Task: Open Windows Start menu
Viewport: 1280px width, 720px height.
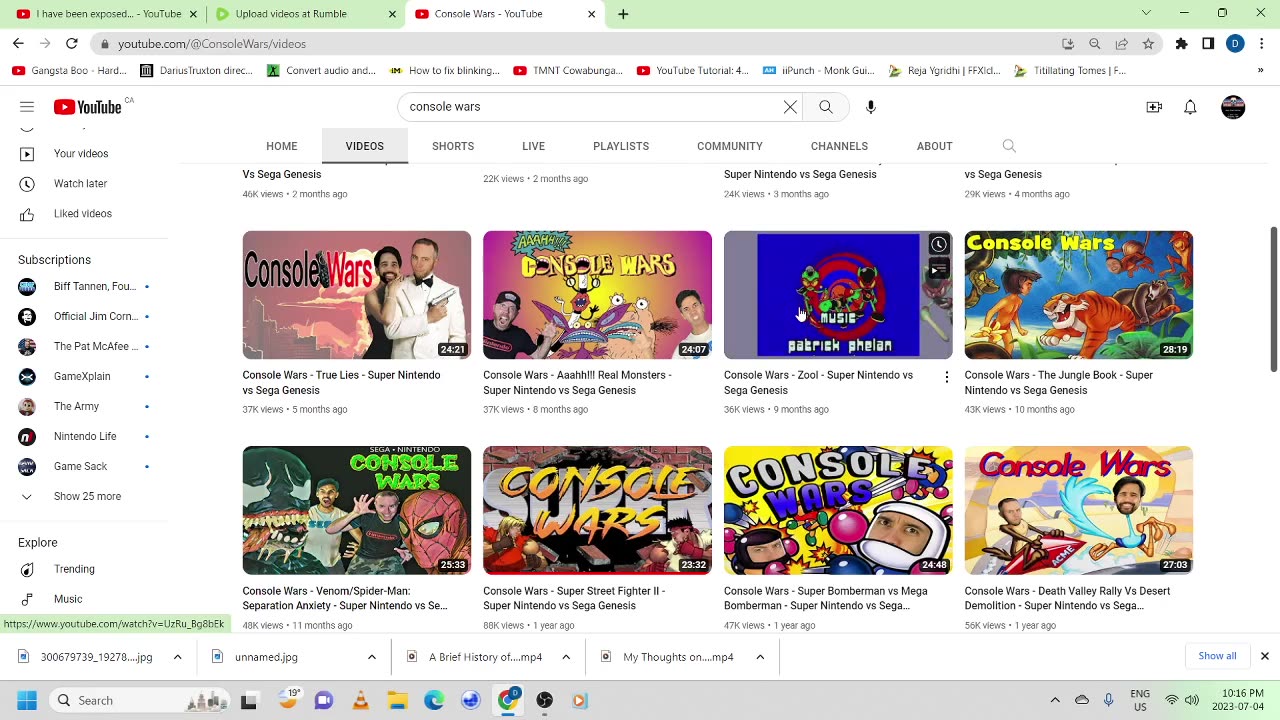Action: (27, 700)
